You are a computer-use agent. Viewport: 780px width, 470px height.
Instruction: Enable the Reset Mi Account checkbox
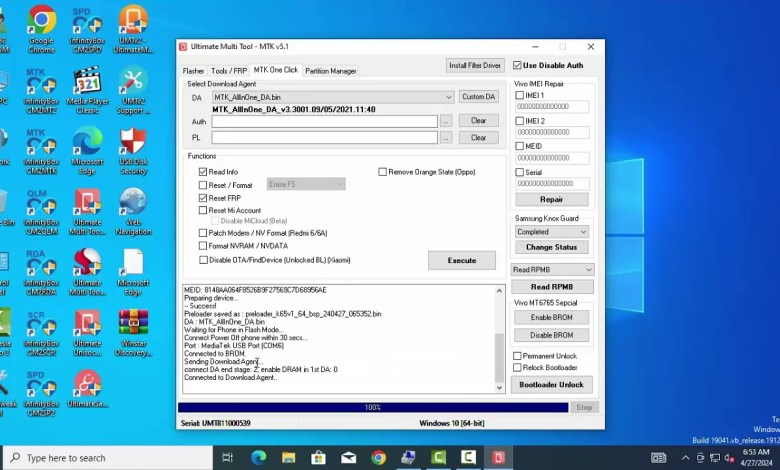[x=203, y=211]
